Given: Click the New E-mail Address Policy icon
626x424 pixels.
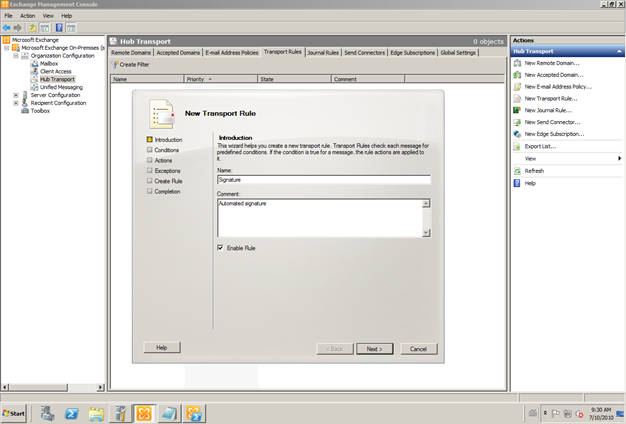Looking at the screenshot, I should point(517,87).
